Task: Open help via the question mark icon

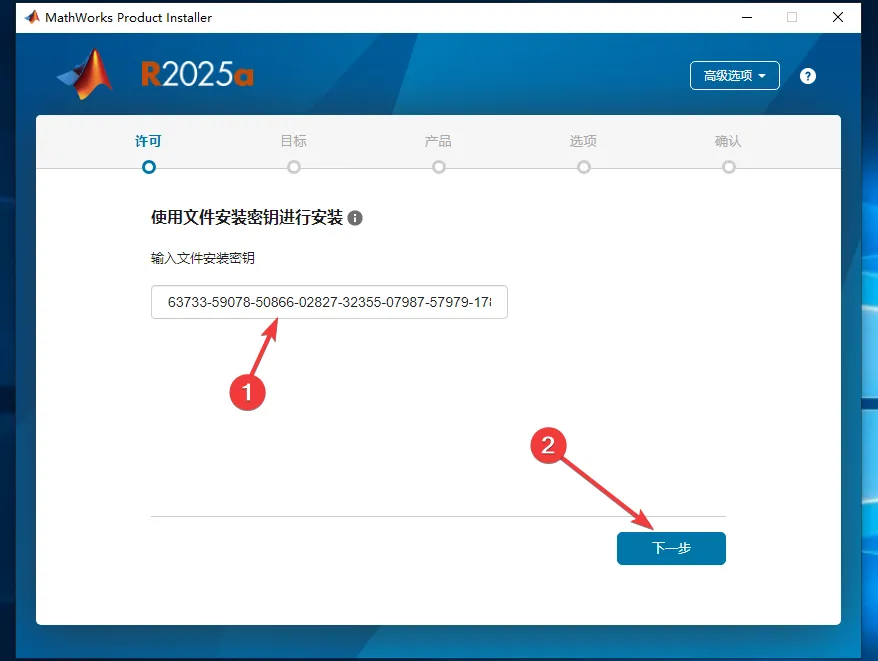Action: coord(808,76)
